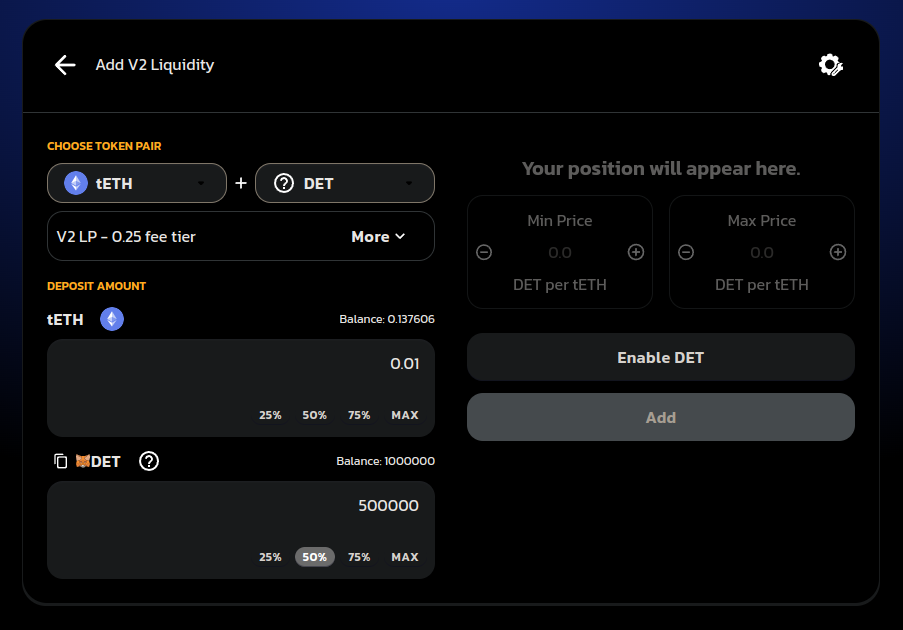
Task: Select 75% of tETH balance
Action: 359,415
